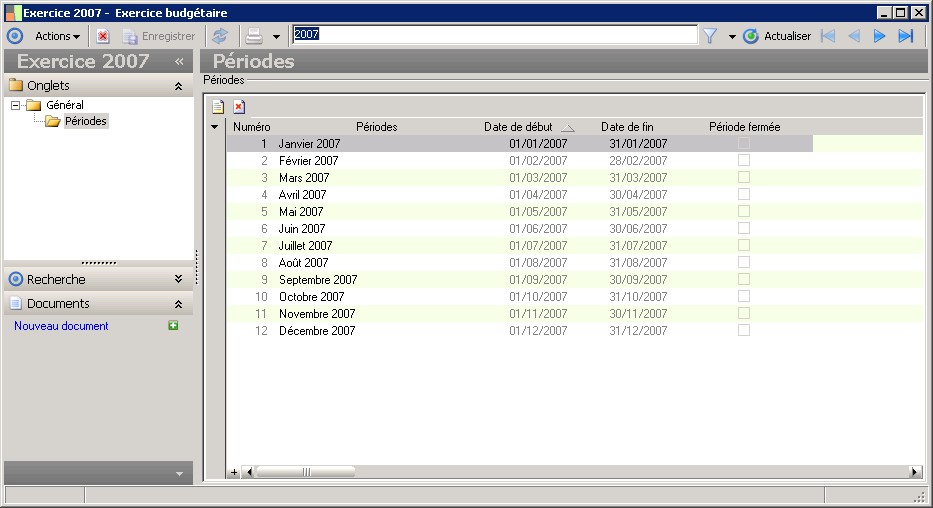Select the Général folder in tree
Screen dimensions: 933x508
(x=56, y=105)
